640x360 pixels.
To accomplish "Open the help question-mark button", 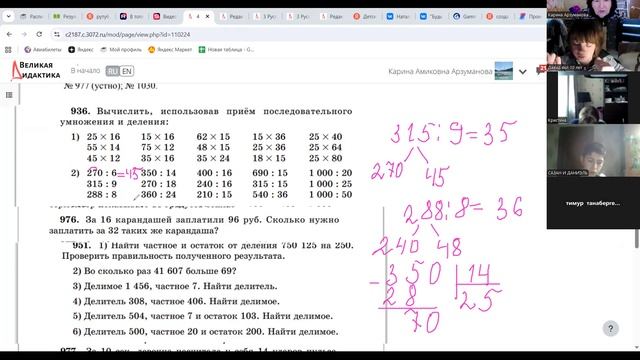I will coord(611,329).
